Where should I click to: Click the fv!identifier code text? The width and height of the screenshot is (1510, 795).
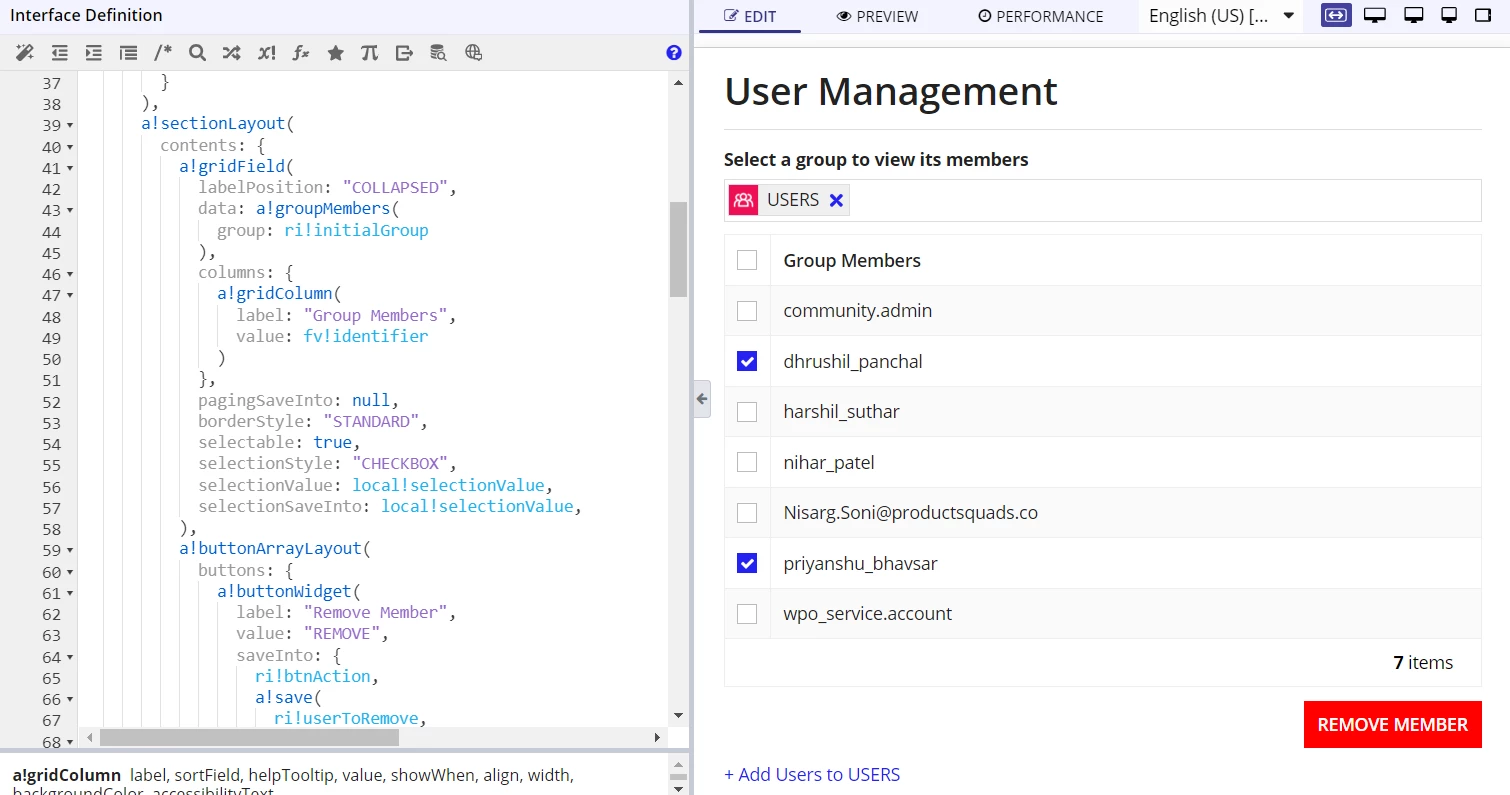coord(366,336)
